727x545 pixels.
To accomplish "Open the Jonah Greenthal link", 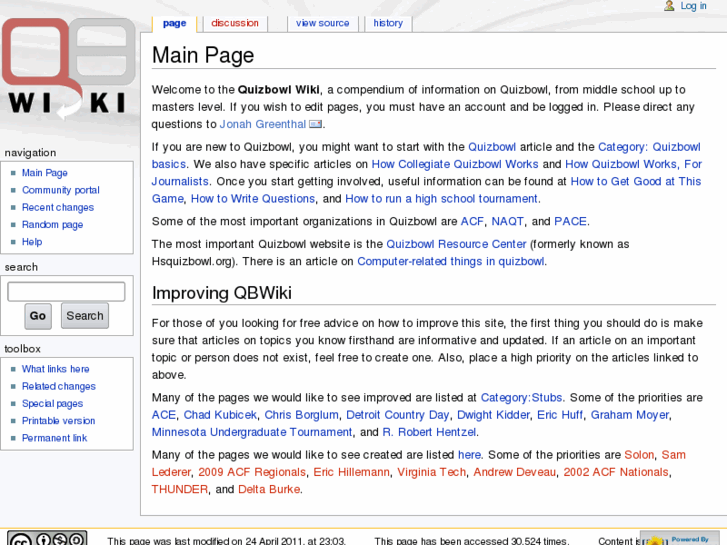I will 262,124.
